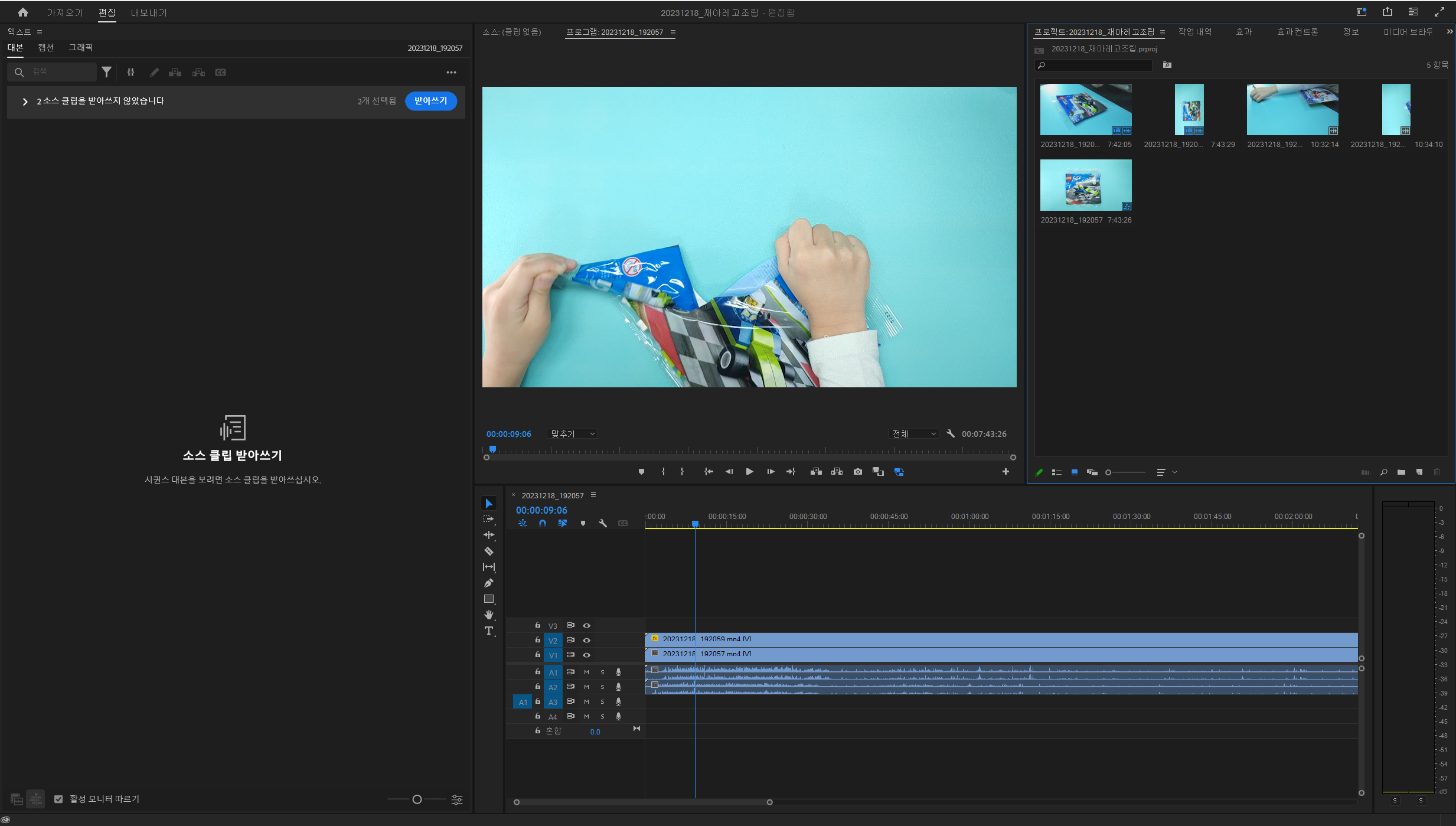Add a marker in program monitor
The width and height of the screenshot is (1456, 826).
pyautogui.click(x=641, y=472)
